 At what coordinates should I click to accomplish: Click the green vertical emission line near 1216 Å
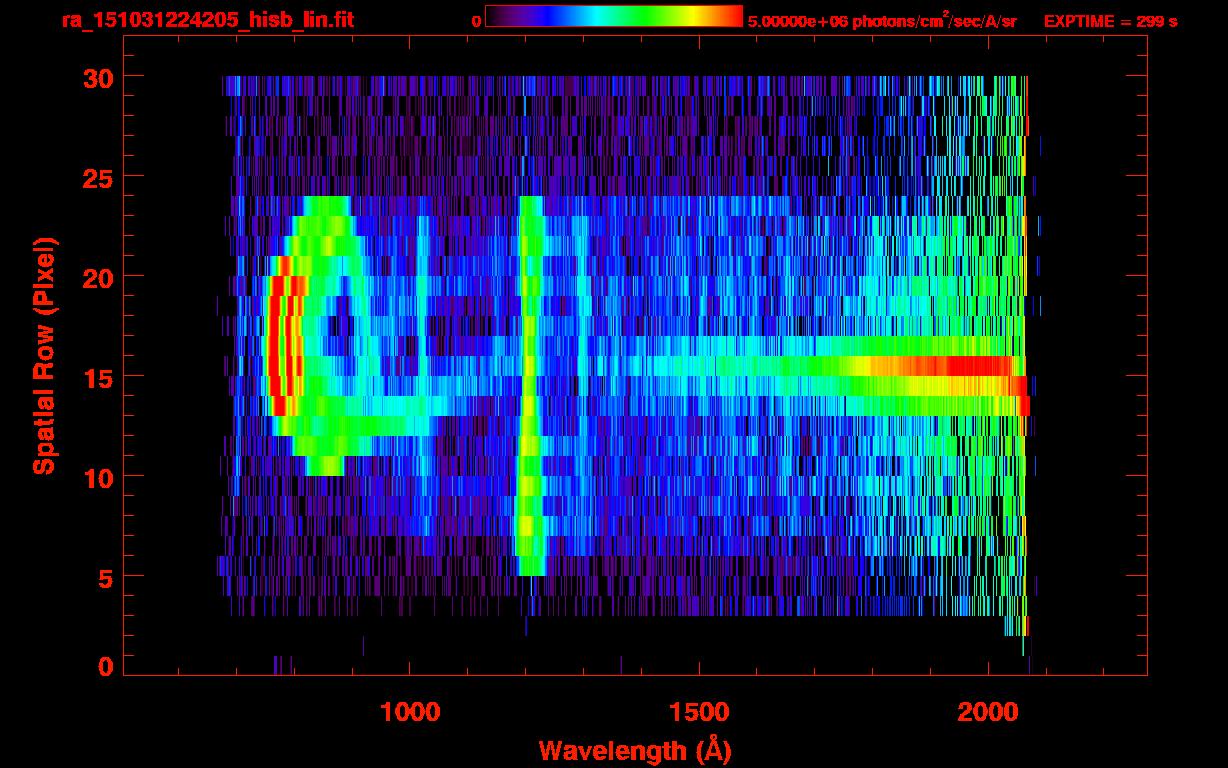coord(530,386)
